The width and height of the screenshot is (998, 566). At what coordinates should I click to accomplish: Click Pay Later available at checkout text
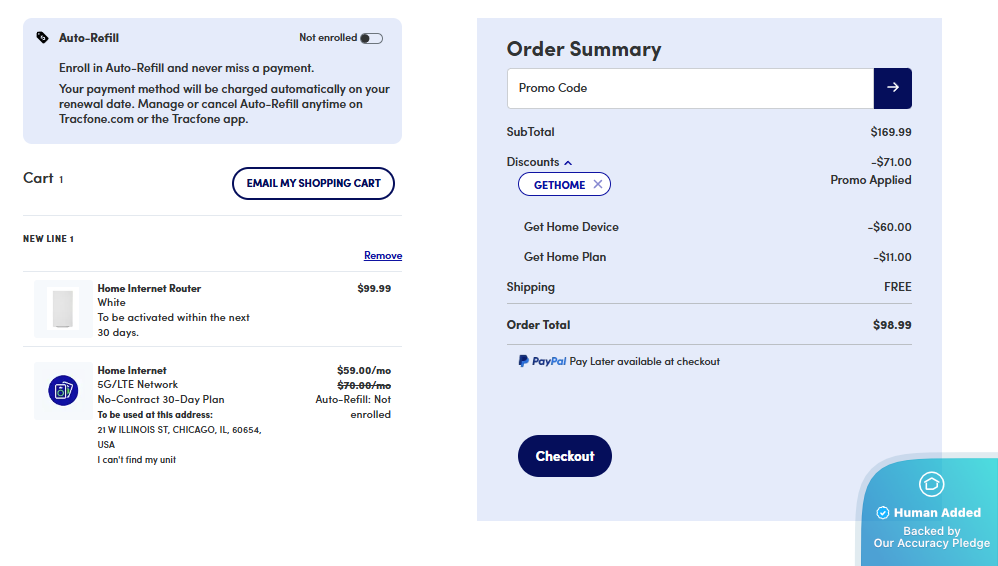pyautogui.click(x=644, y=361)
